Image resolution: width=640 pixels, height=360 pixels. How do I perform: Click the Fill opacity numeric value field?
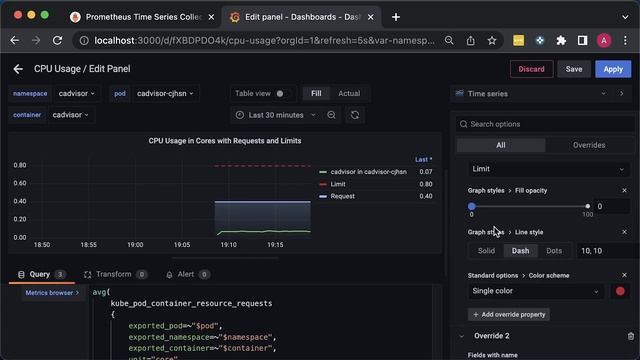[x=612, y=206]
